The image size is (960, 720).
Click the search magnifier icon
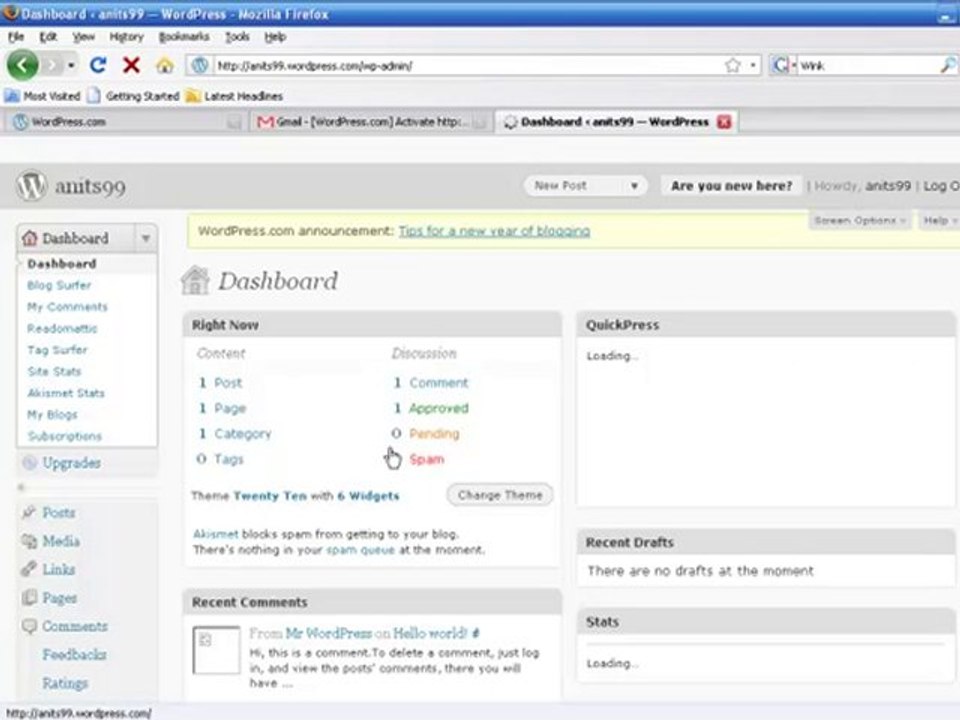[x=947, y=65]
